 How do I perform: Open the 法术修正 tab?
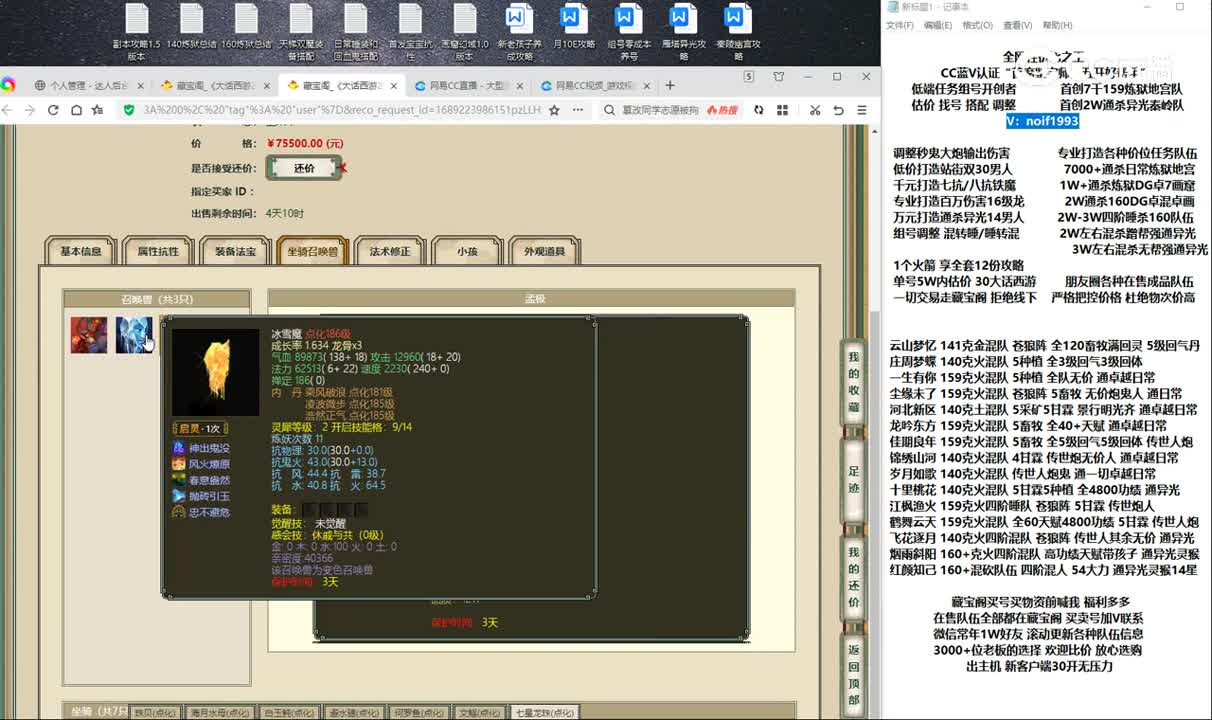[390, 252]
